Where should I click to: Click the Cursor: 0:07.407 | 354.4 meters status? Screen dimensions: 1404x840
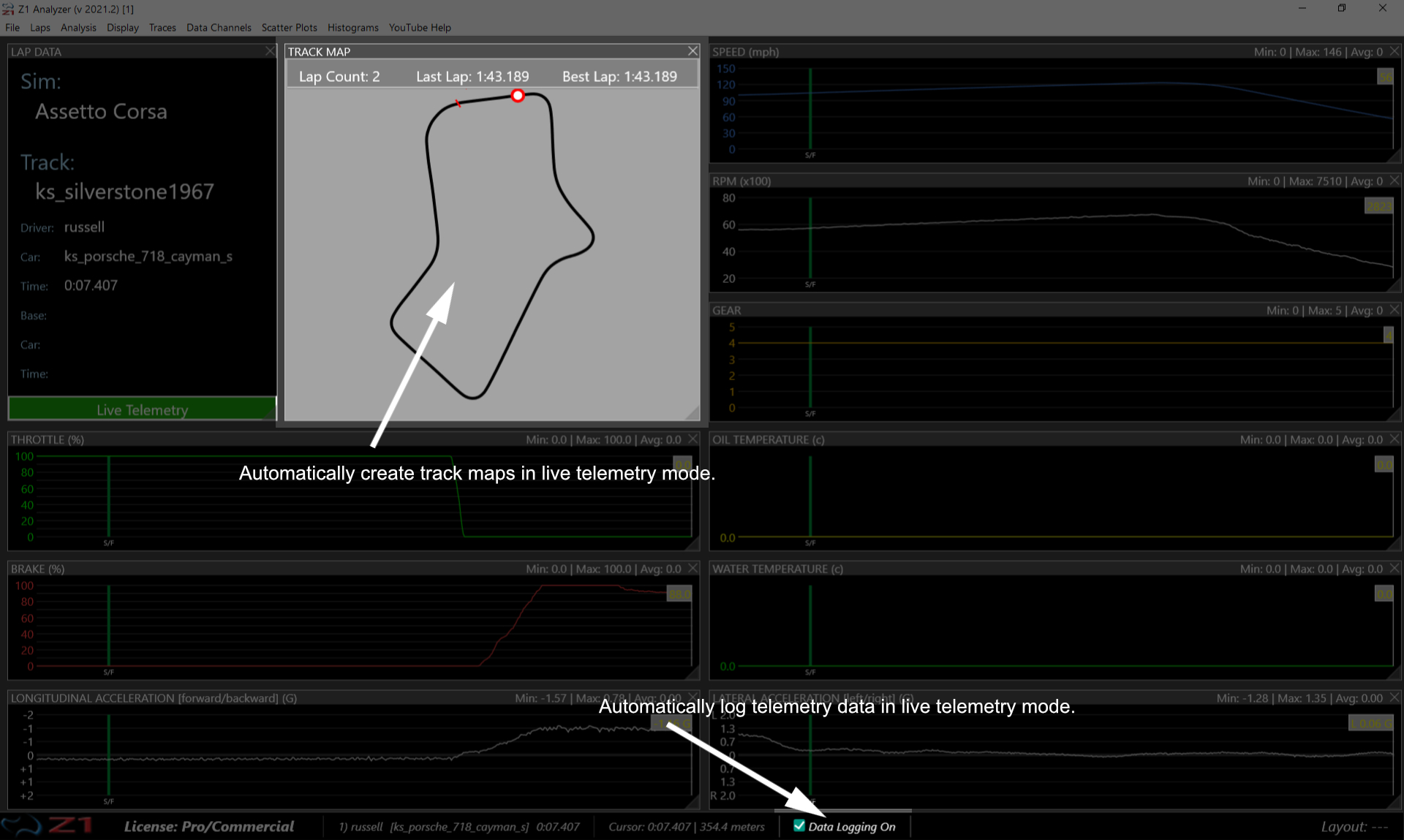tap(687, 827)
